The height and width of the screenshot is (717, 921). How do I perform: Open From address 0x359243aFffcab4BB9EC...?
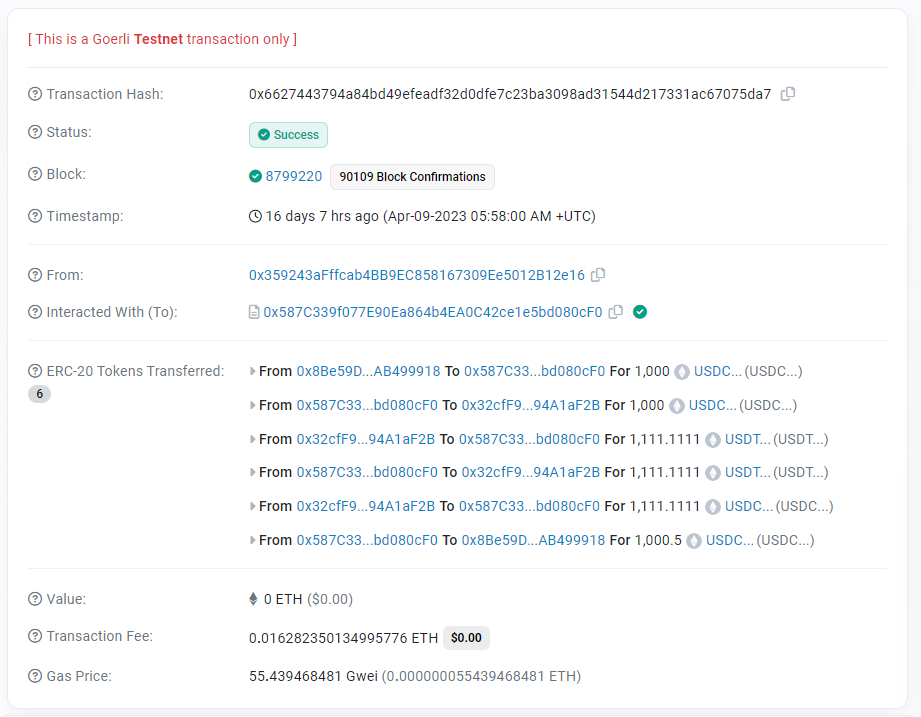[x=417, y=275]
